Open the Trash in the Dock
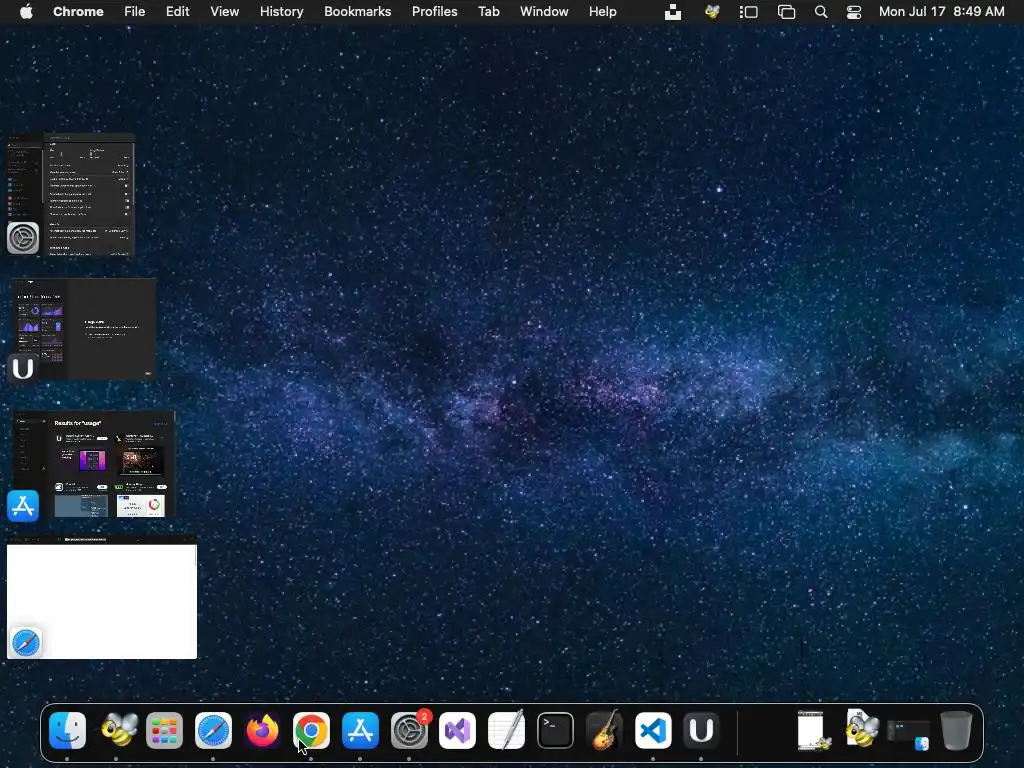The image size is (1024, 768). click(956, 730)
